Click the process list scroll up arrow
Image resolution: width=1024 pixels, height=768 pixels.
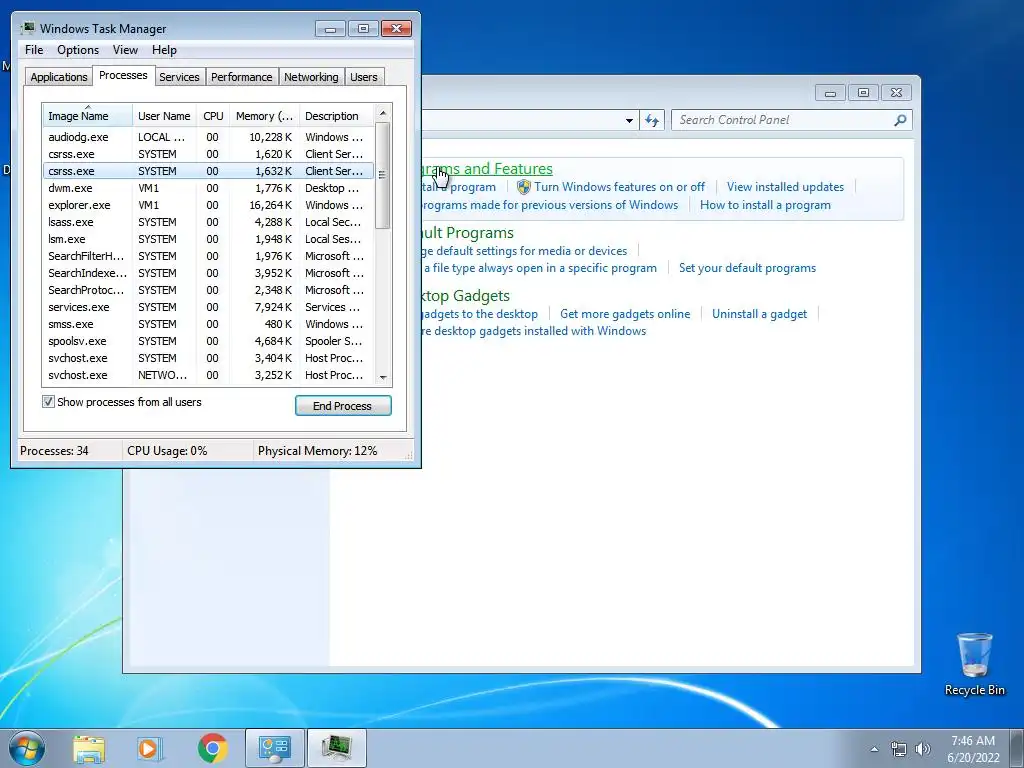(383, 113)
